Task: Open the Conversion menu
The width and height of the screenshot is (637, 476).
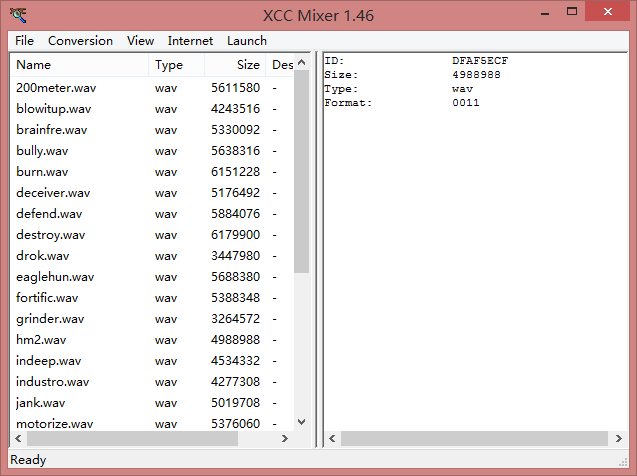Action: (80, 41)
